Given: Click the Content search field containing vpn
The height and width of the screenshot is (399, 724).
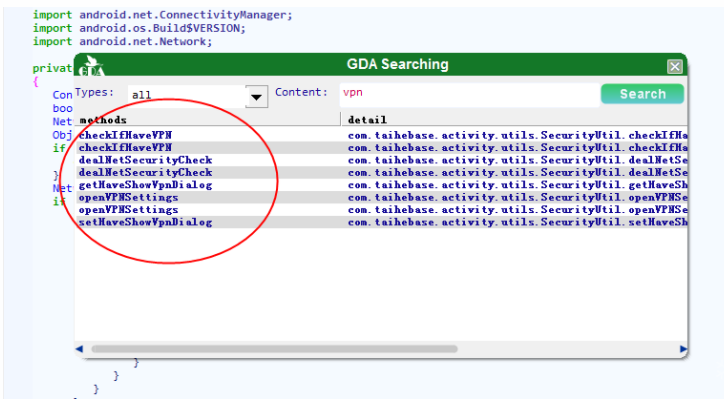Looking at the screenshot, I should pyautogui.click(x=470, y=95).
